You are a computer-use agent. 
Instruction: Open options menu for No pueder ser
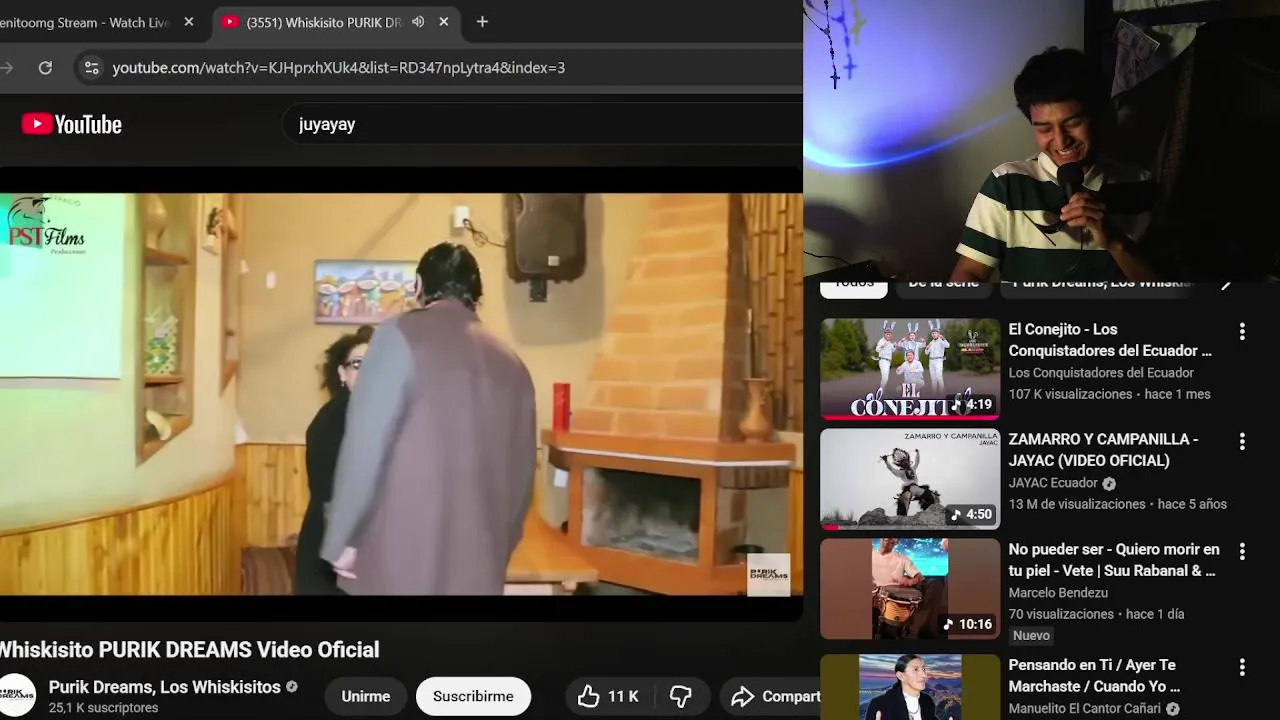point(1242,552)
